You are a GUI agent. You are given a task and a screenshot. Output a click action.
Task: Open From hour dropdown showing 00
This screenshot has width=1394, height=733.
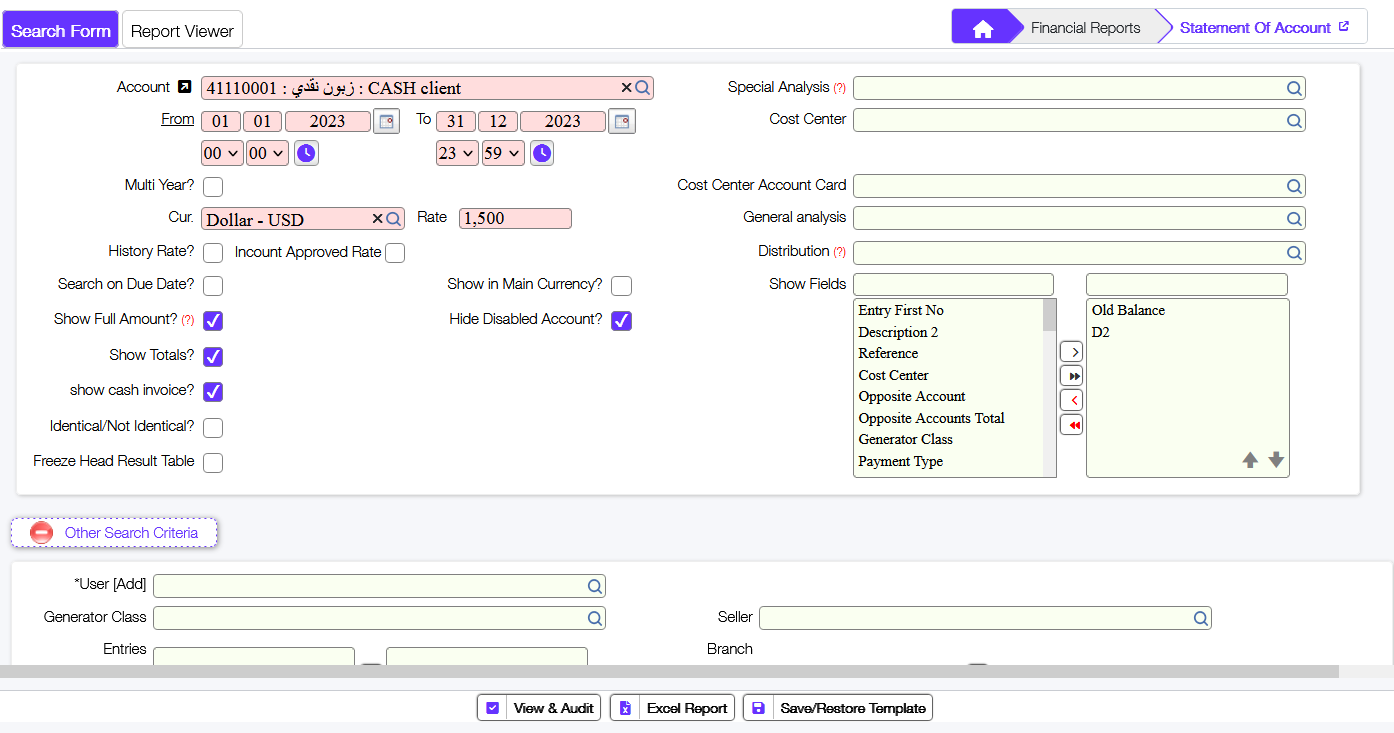click(222, 153)
